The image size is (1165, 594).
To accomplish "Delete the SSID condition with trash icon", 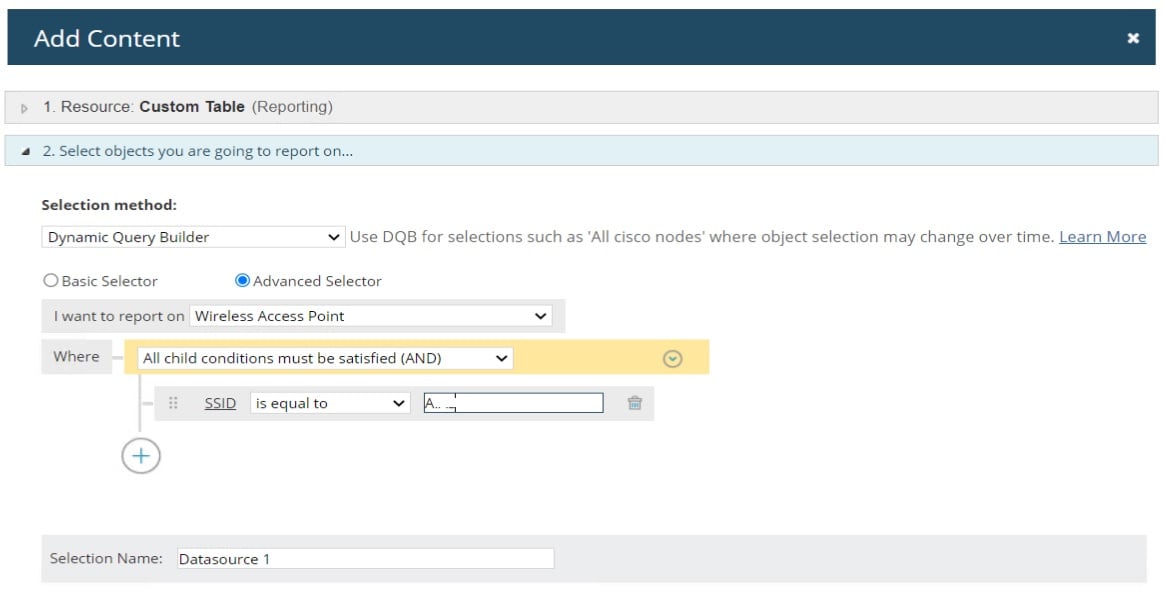I will click(634, 403).
